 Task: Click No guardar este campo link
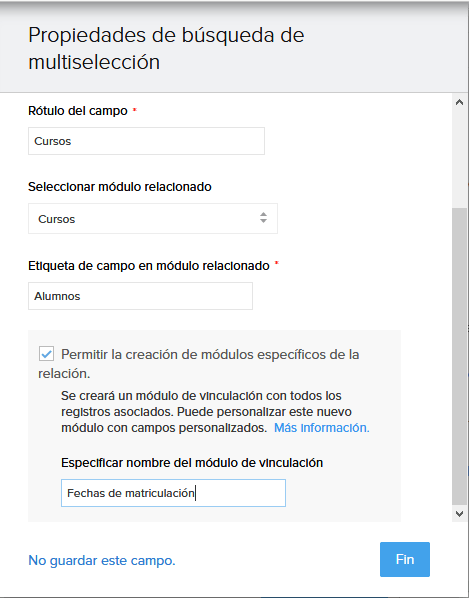[102, 561]
